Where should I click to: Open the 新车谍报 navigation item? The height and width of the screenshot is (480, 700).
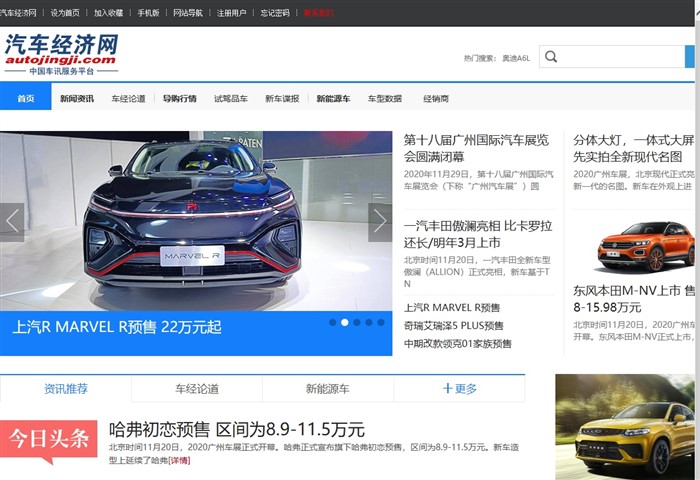point(282,99)
